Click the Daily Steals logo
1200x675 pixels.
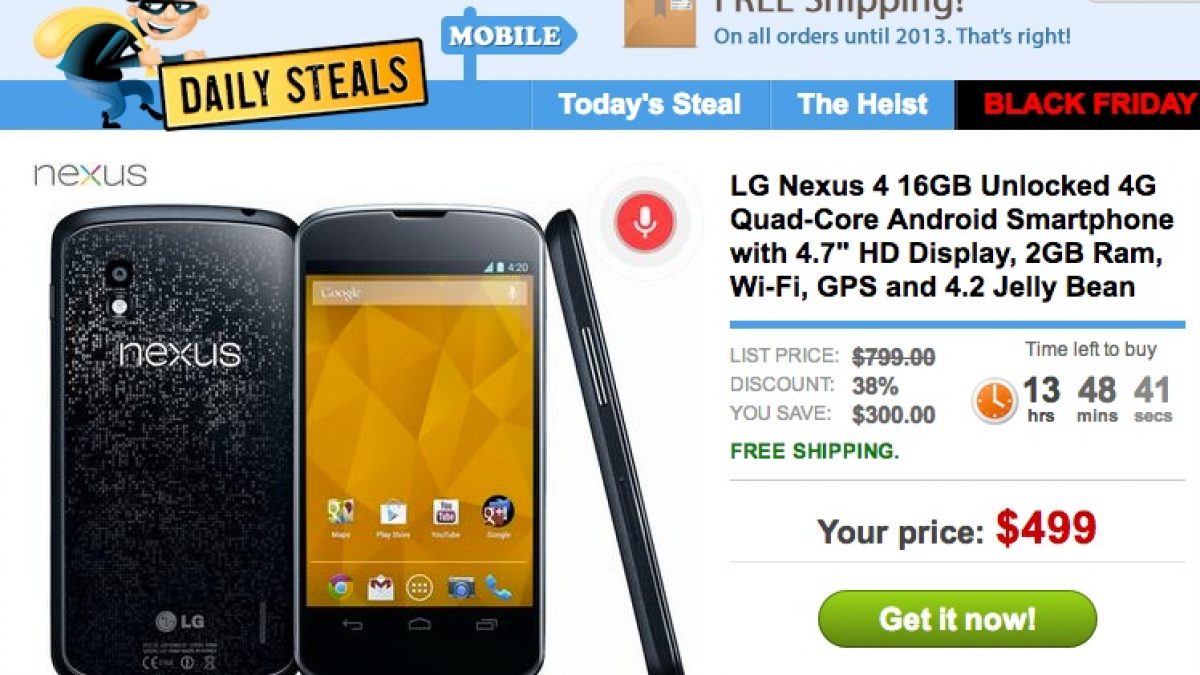[x=296, y=85]
